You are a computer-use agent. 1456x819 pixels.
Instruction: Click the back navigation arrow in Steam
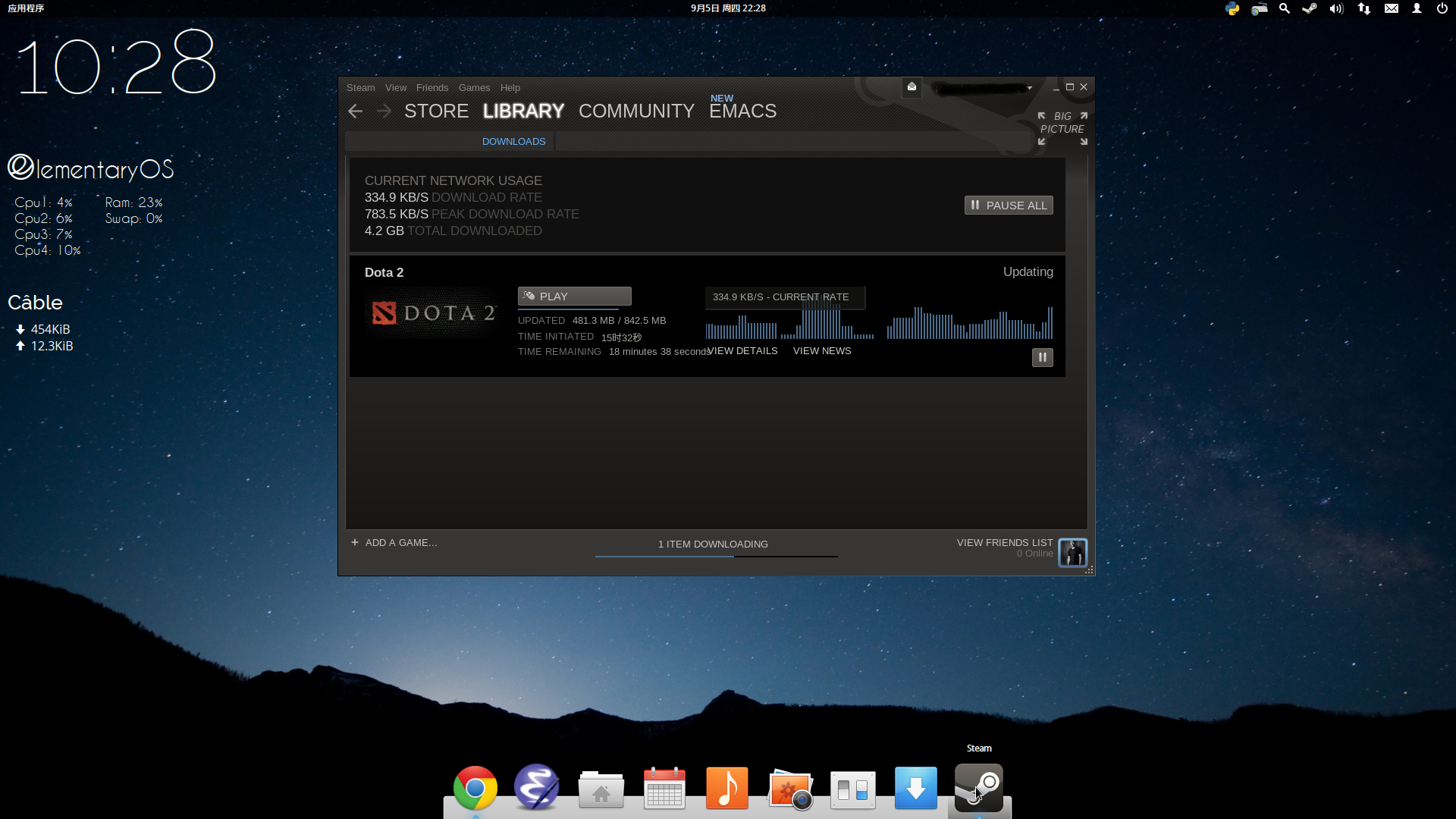[355, 111]
